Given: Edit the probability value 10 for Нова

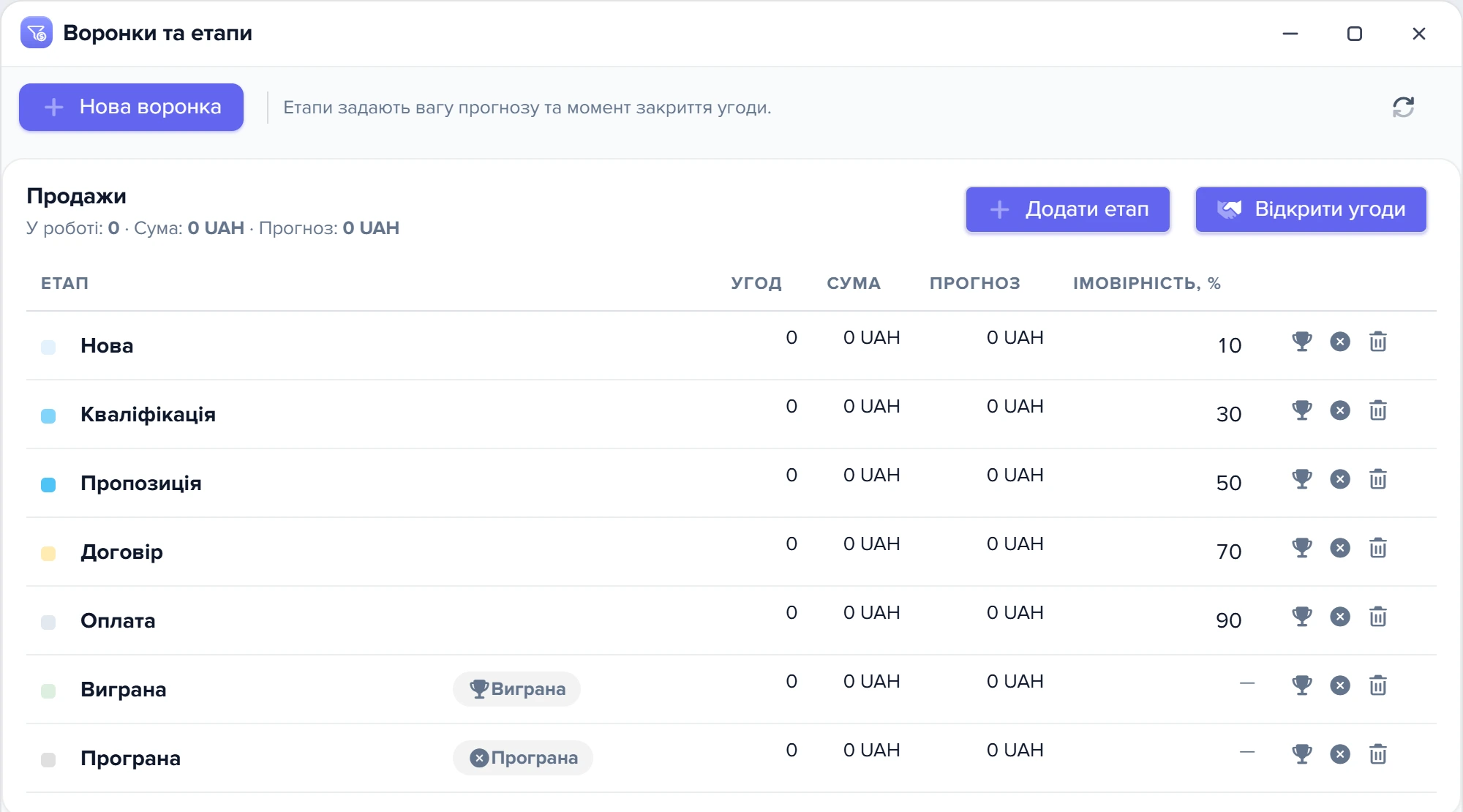Looking at the screenshot, I should (1229, 345).
